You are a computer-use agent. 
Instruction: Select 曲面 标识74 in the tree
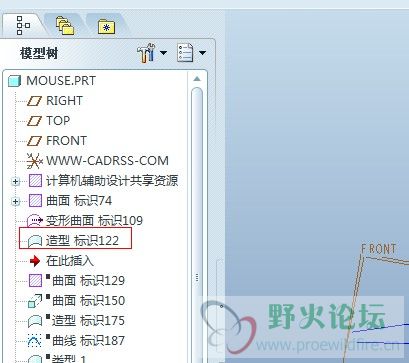coord(79,201)
